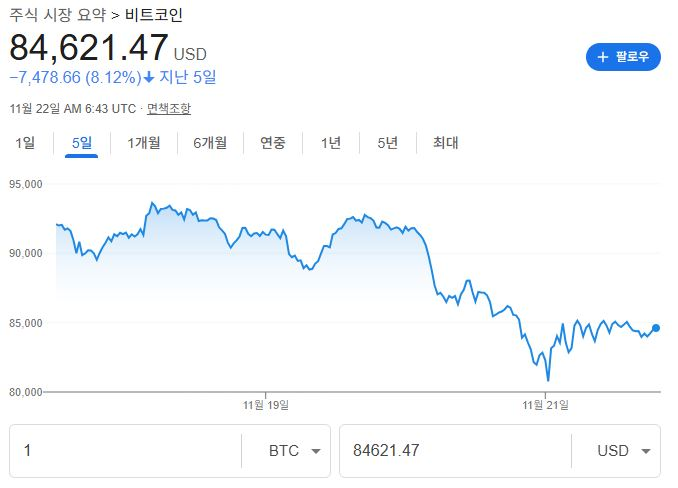Open the 면책조항 disclaimer link
Viewport: 678px width, 488px height.
coord(169,108)
